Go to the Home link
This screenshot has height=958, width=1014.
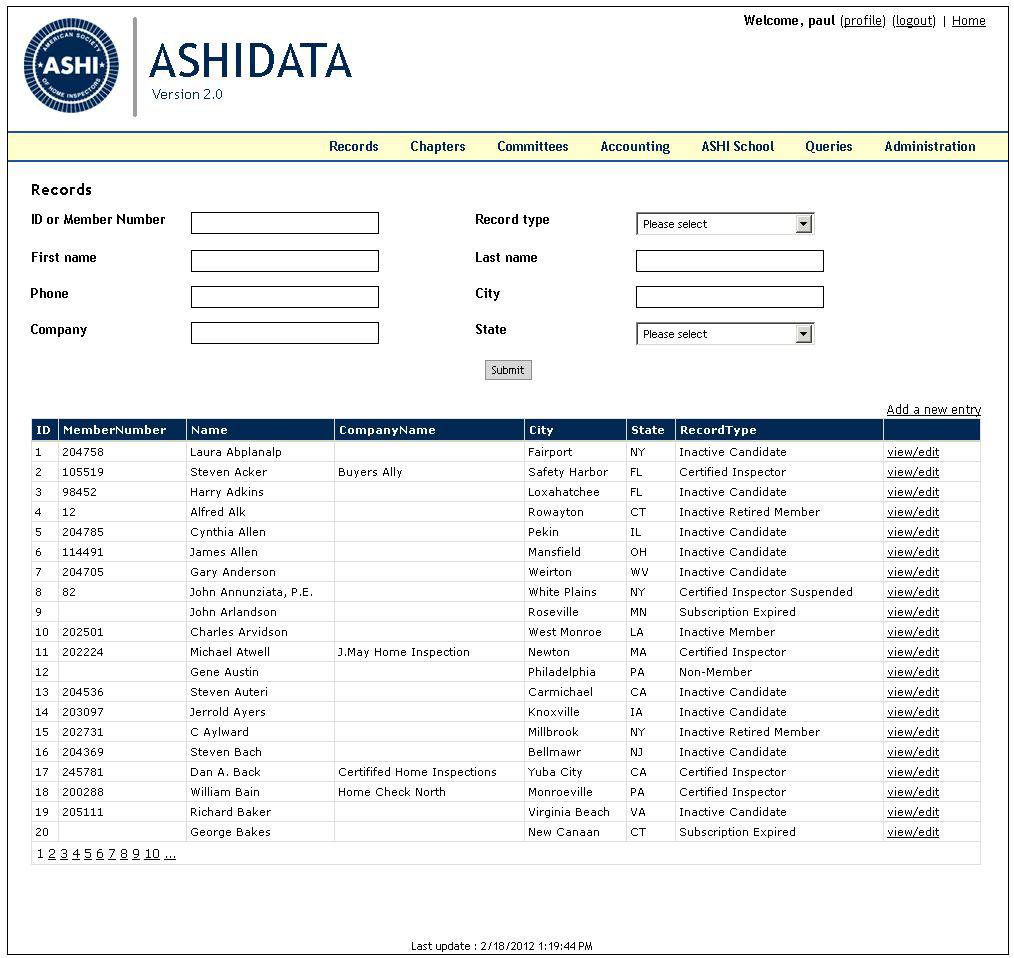[x=969, y=21]
